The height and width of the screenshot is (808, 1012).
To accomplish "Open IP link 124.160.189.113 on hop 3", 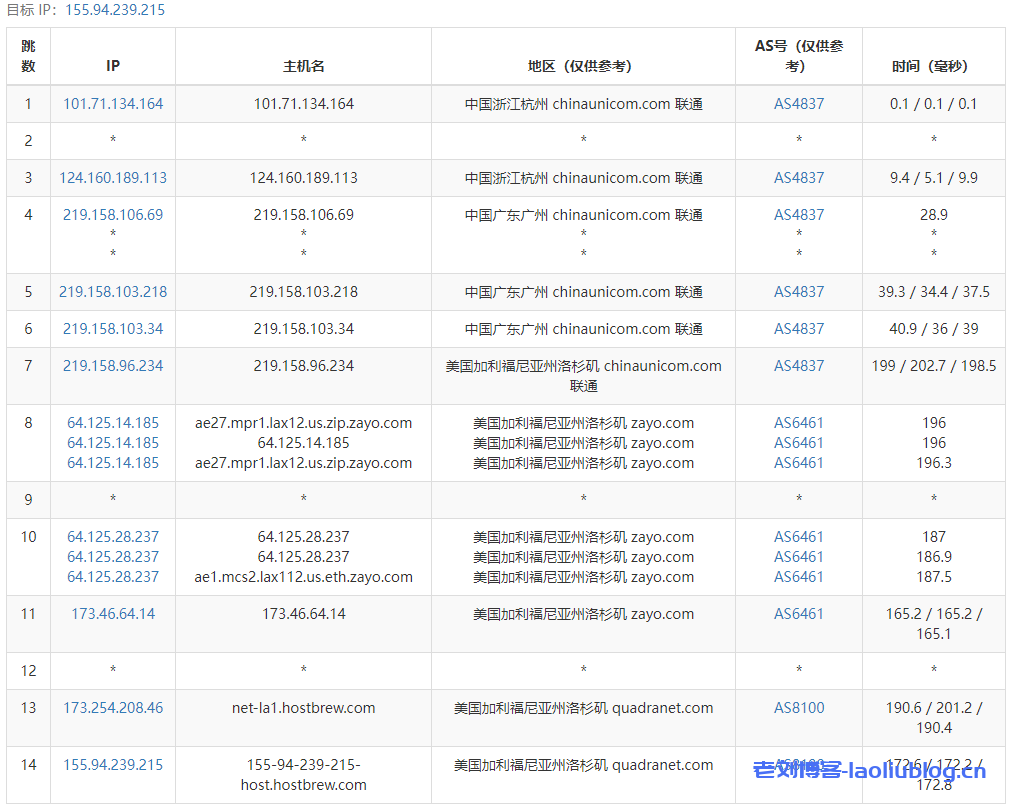I will [113, 177].
